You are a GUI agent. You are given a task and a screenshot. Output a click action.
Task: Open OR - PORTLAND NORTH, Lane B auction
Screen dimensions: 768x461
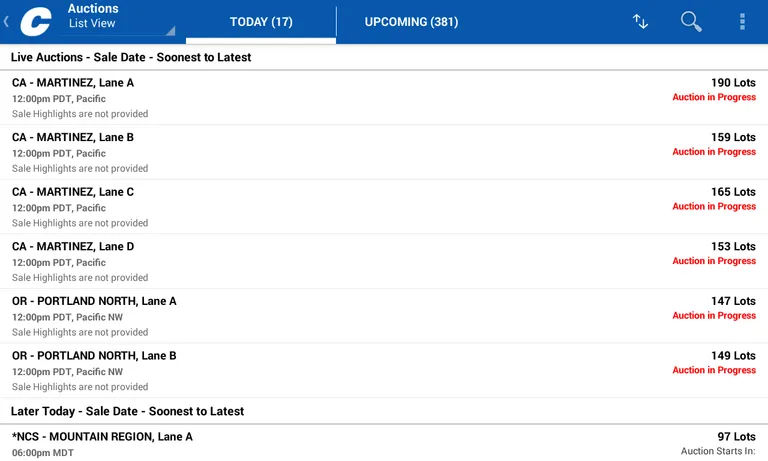(x=384, y=371)
